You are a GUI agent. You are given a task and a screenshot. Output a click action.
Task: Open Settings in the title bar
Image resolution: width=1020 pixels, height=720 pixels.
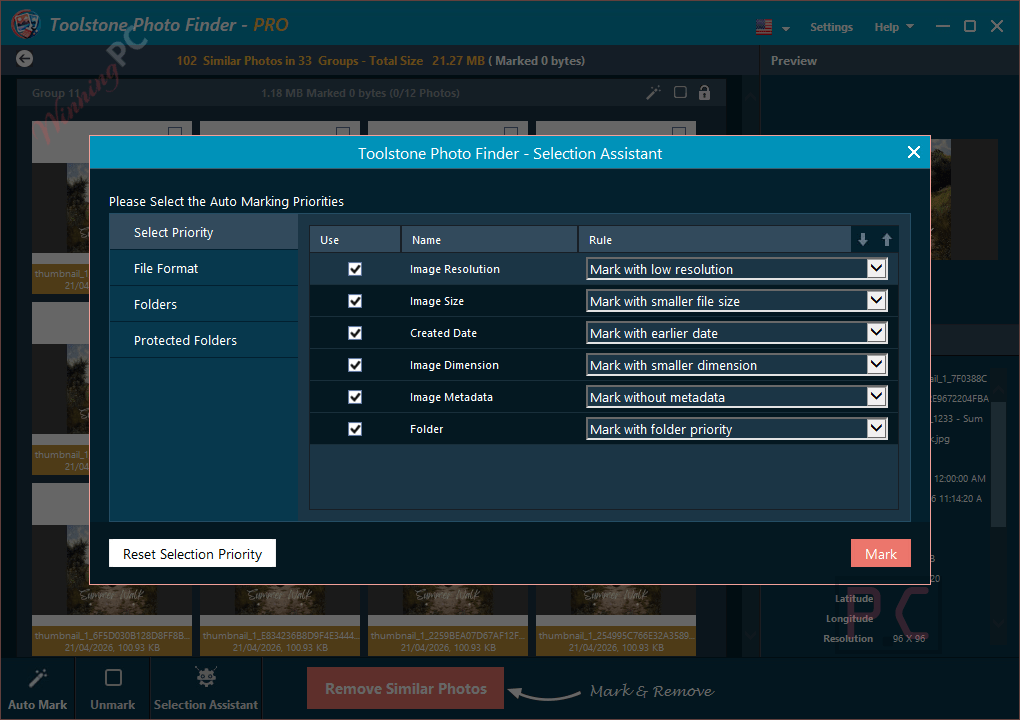point(831,27)
